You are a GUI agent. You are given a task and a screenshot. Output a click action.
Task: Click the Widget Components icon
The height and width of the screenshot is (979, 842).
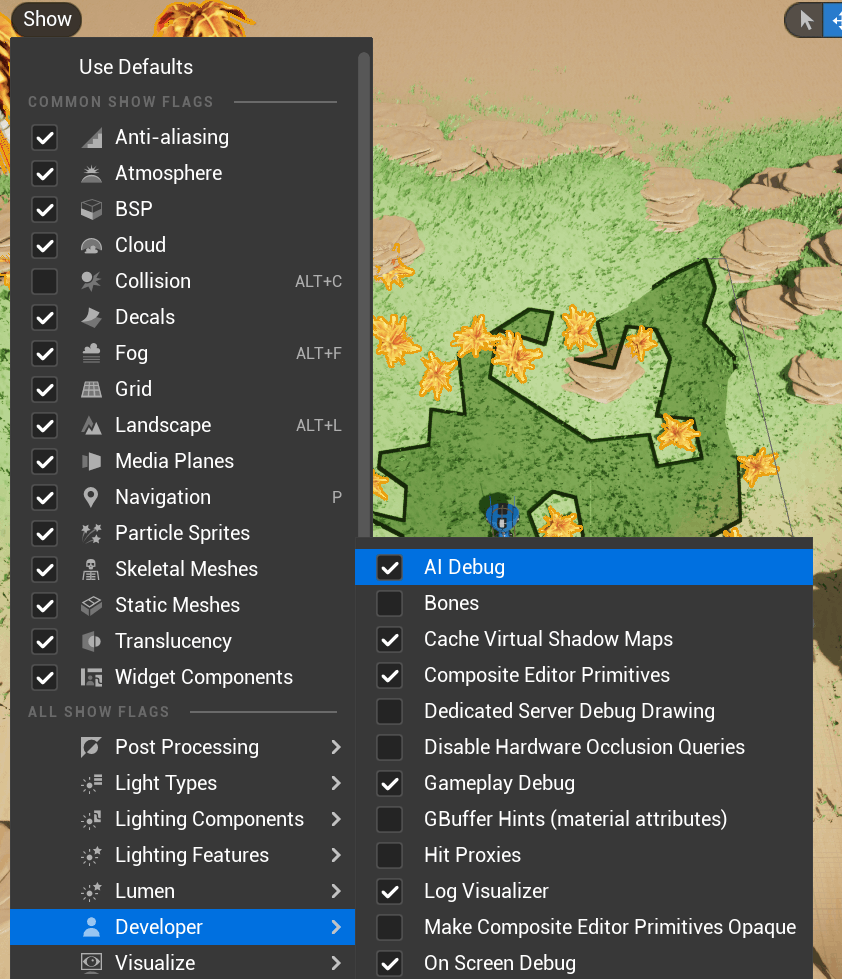point(92,677)
